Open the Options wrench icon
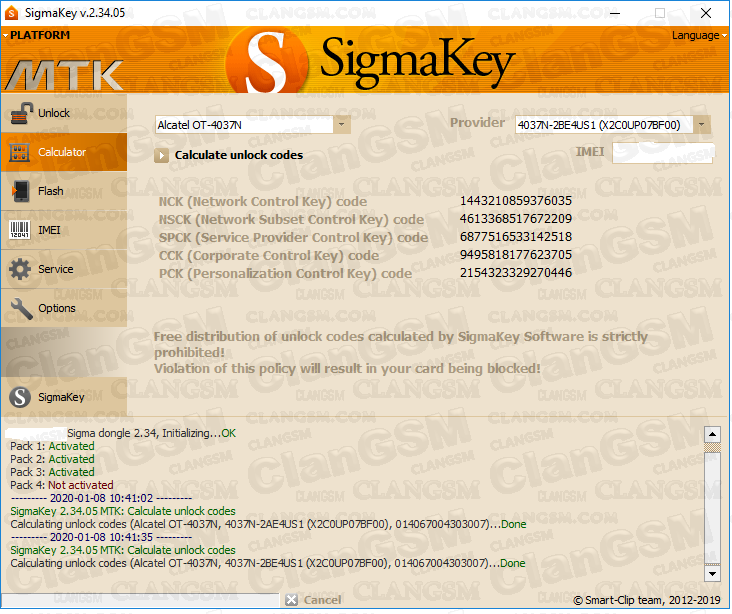The width and height of the screenshot is (732, 614). tap(21, 309)
